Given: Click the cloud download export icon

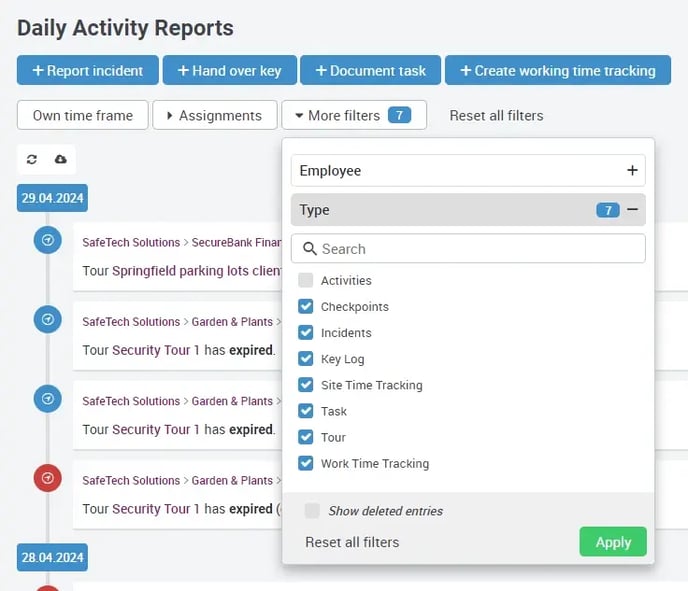Looking at the screenshot, I should [x=60, y=160].
